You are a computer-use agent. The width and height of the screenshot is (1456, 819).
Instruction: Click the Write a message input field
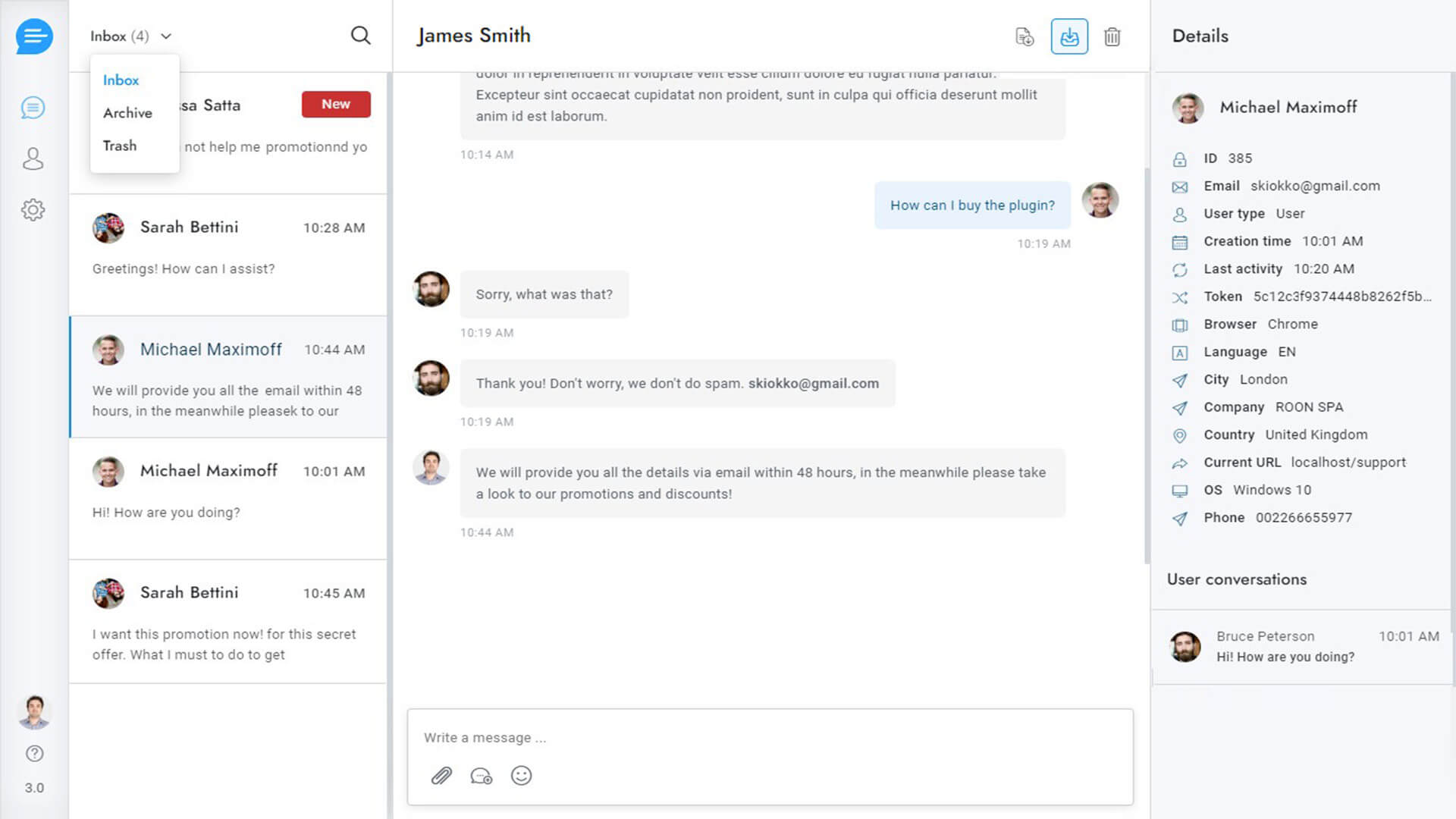(769, 737)
